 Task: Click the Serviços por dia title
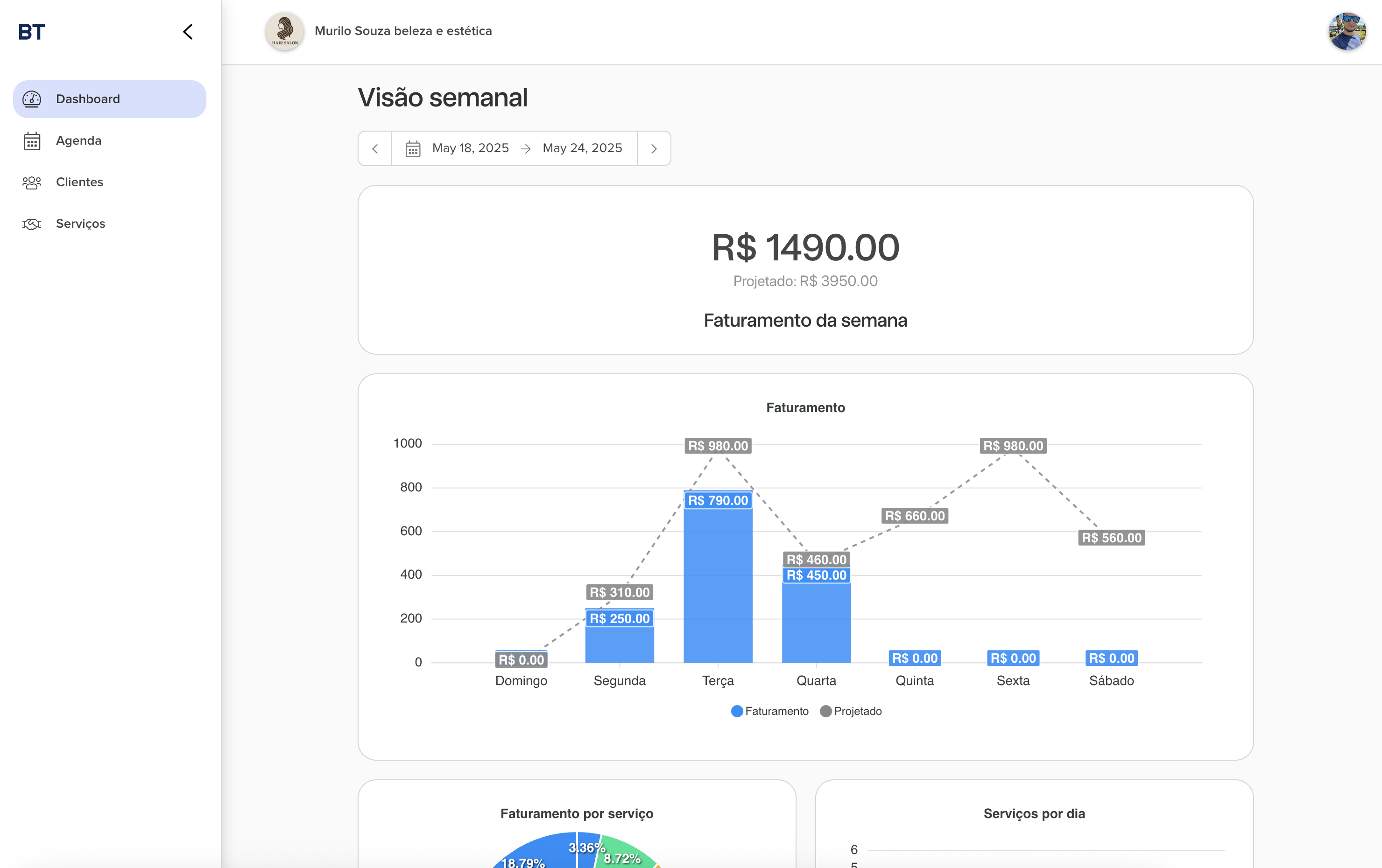pyautogui.click(x=1034, y=813)
